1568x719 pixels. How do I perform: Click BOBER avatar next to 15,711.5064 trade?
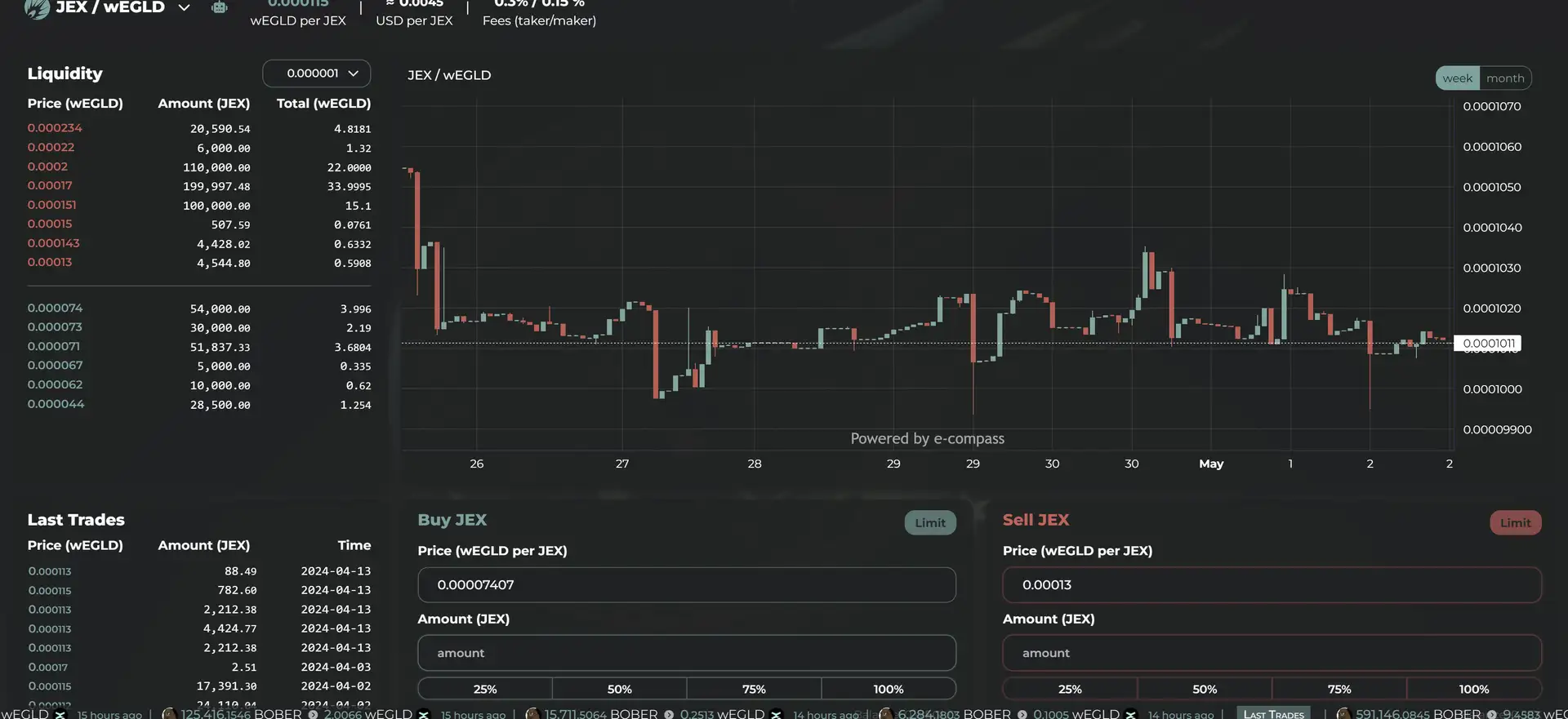(x=532, y=713)
